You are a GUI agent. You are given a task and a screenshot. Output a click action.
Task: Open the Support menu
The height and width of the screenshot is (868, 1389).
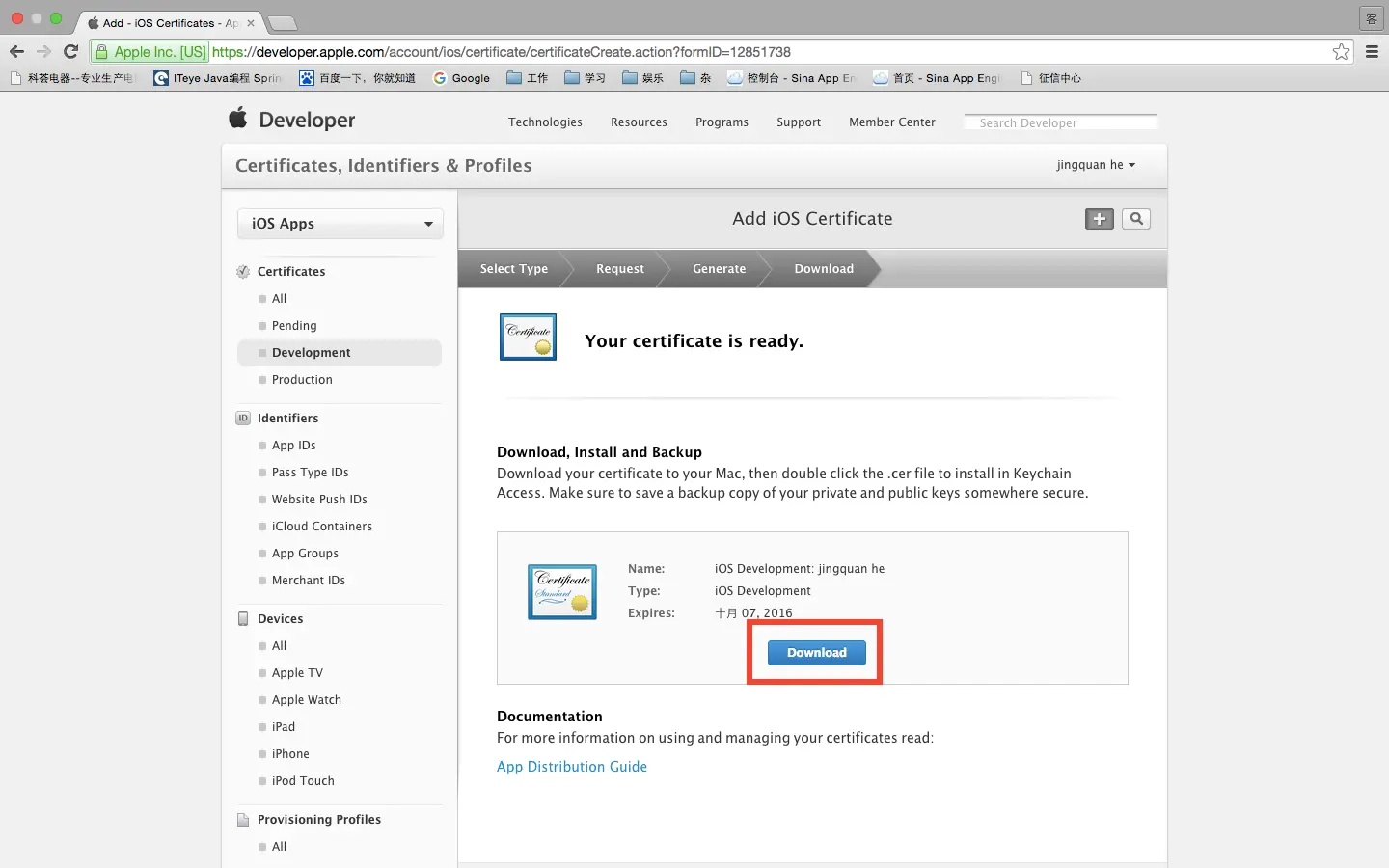799,122
